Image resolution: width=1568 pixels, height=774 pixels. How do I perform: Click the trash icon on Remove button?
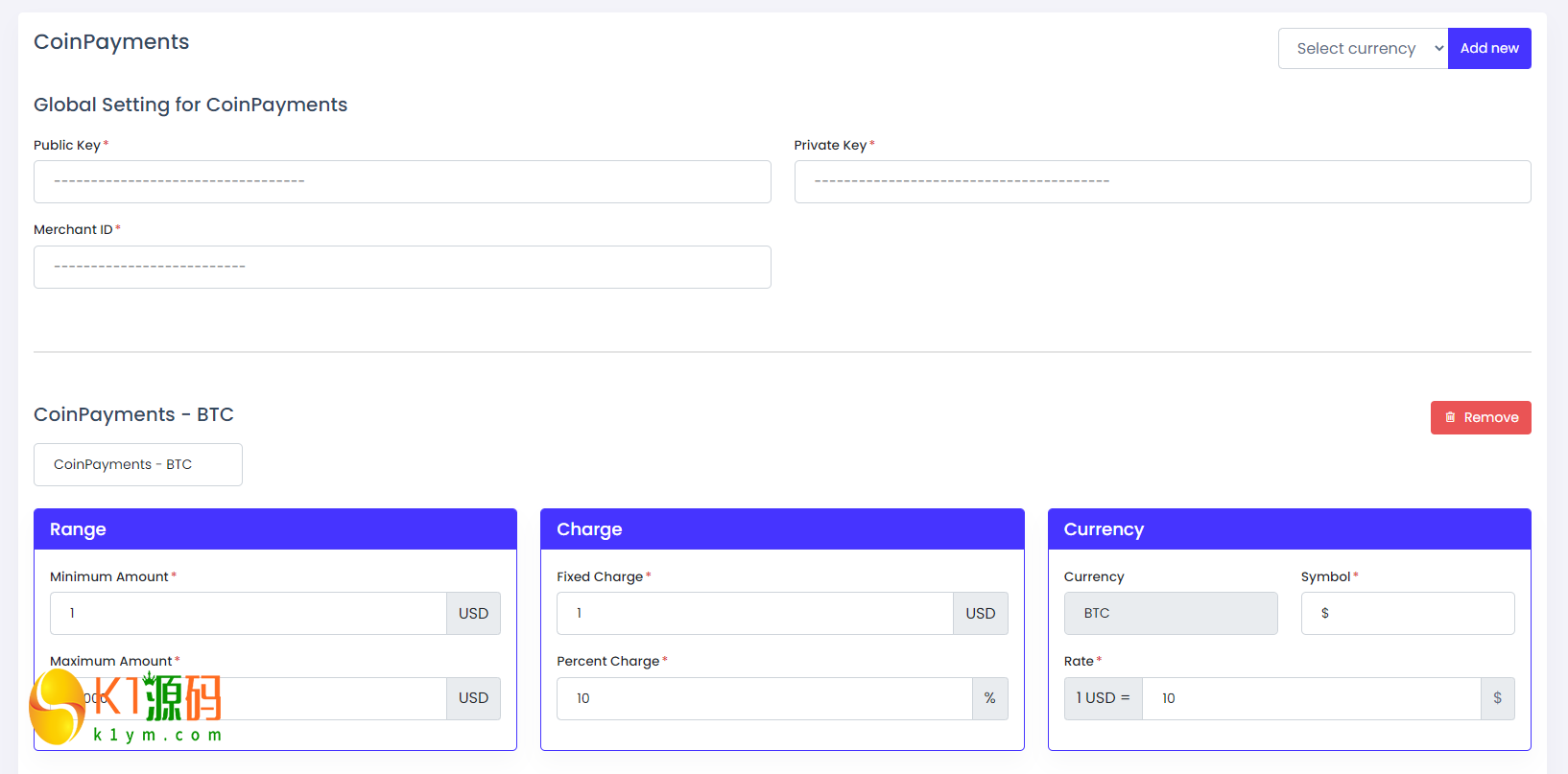(x=1450, y=417)
